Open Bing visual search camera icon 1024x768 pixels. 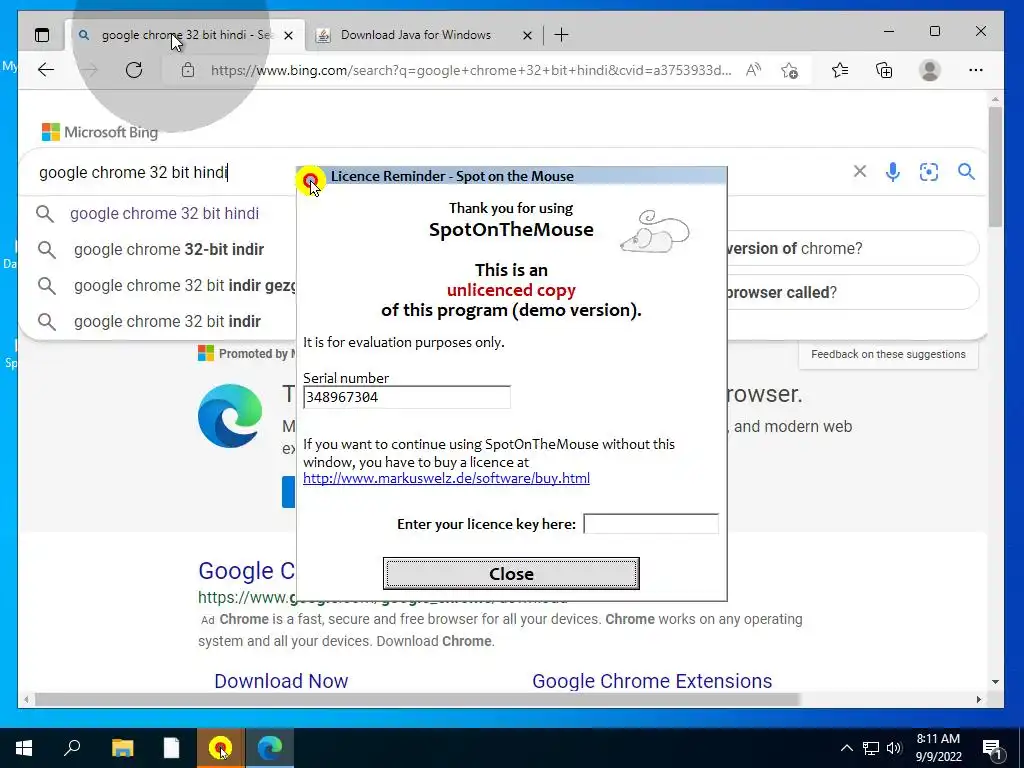929,172
